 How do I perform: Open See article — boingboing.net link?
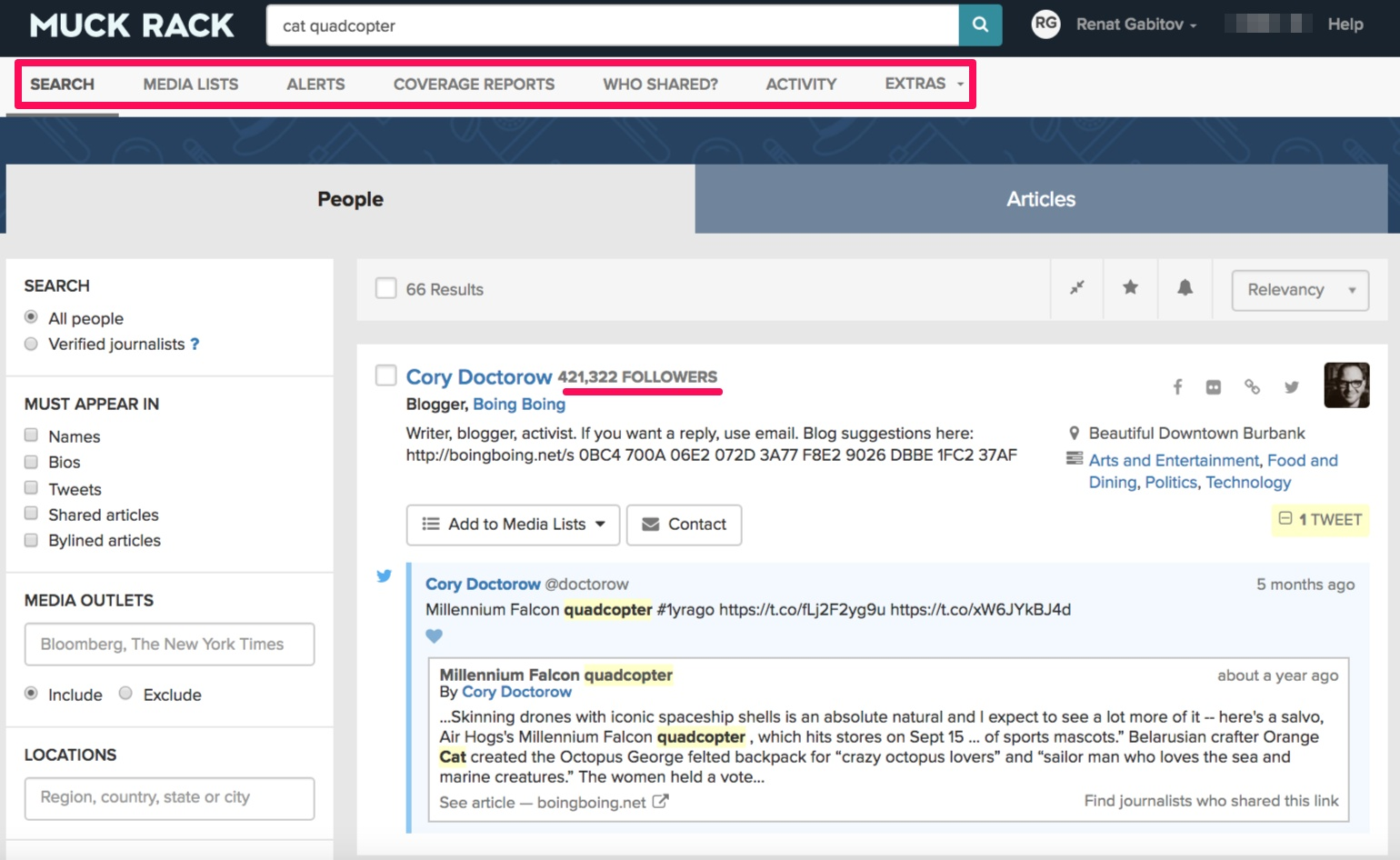tap(554, 803)
